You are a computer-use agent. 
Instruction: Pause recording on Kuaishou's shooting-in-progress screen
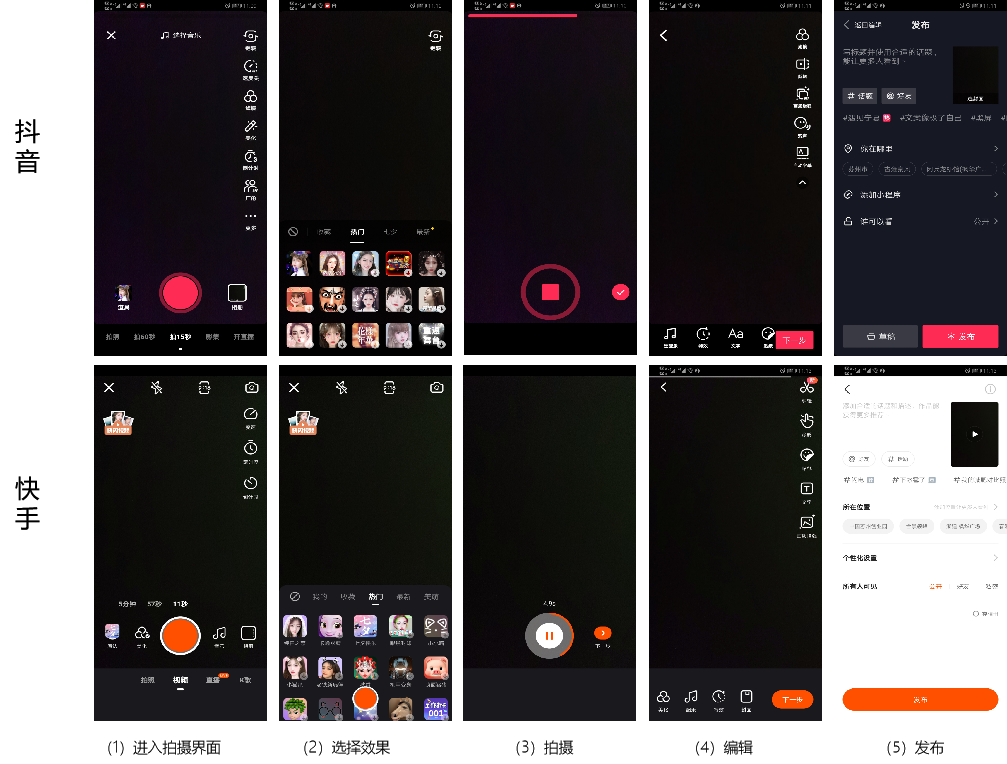[x=549, y=636]
